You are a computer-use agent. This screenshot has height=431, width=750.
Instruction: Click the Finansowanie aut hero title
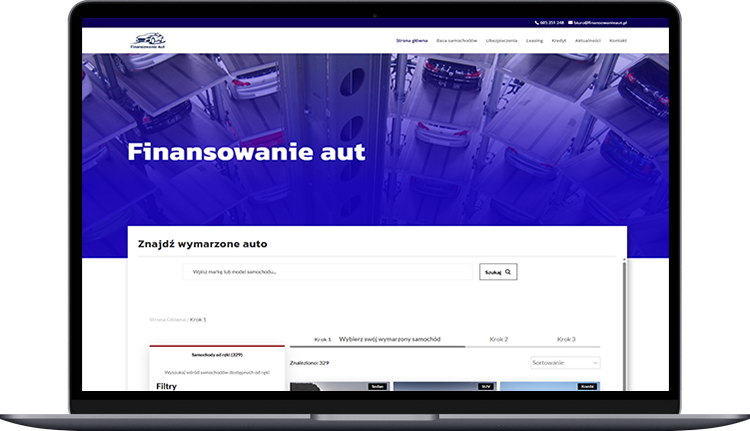click(x=246, y=152)
